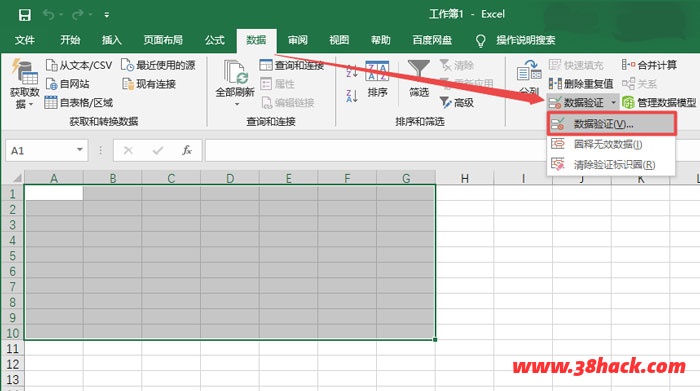Switch to the 视图 tab
The height and width of the screenshot is (391, 700).
click(339, 40)
